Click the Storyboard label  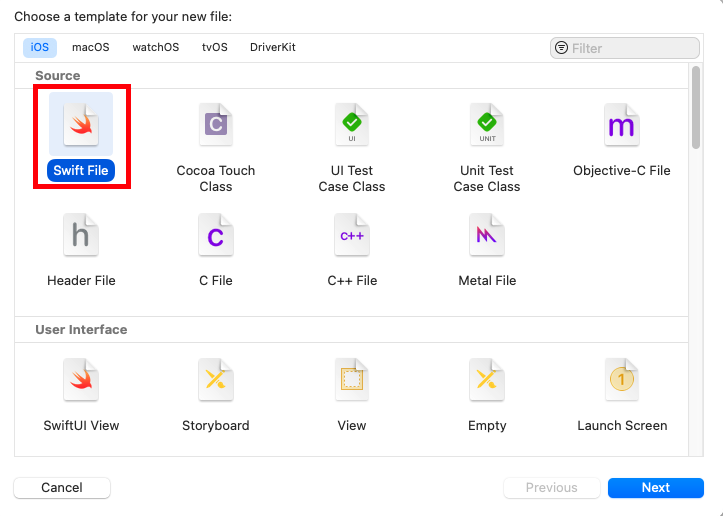pyautogui.click(x=216, y=426)
